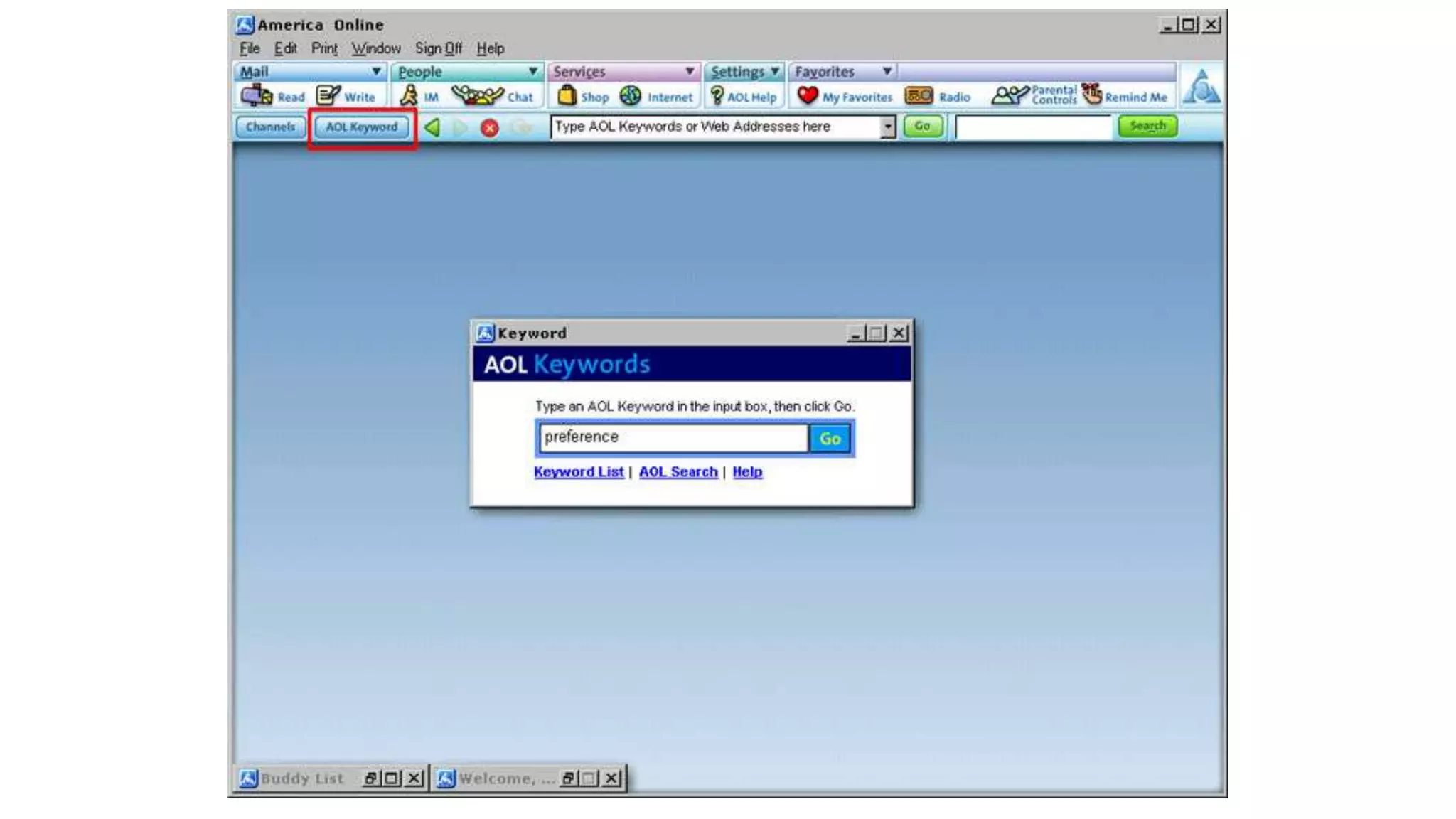The width and height of the screenshot is (1456, 819).
Task: Open Parental Controls icon
Action: pyautogui.click(x=1010, y=95)
